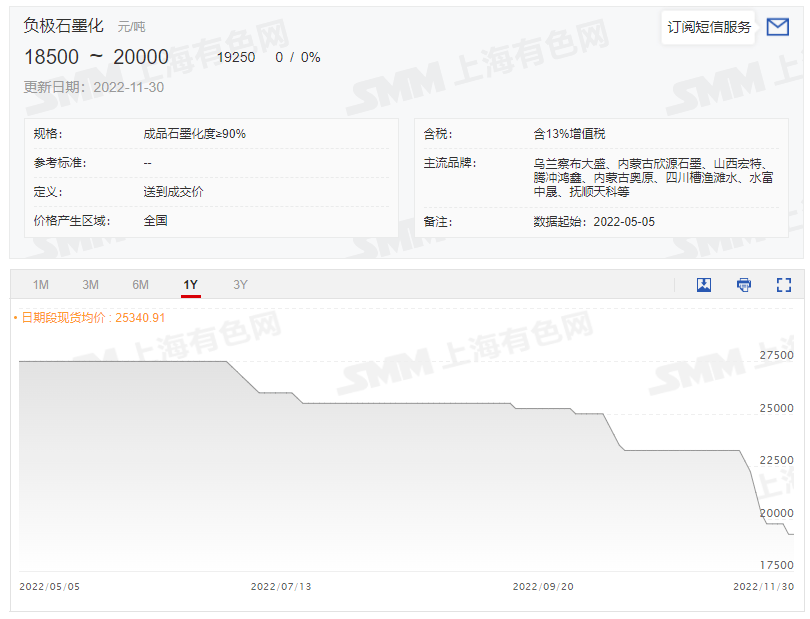
Task: Open 订阅短信服务 subscription
Action: point(709,27)
